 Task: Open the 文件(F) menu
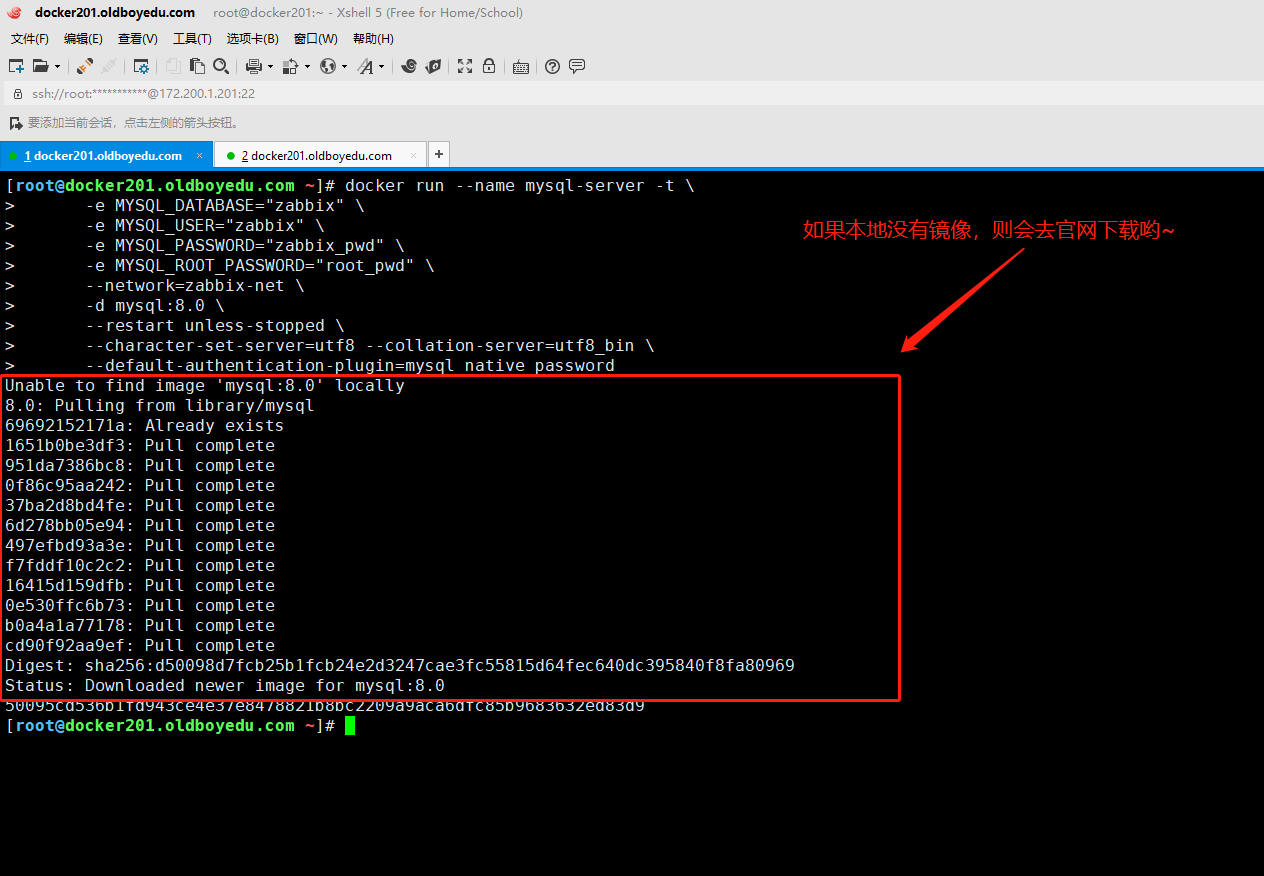pos(30,38)
